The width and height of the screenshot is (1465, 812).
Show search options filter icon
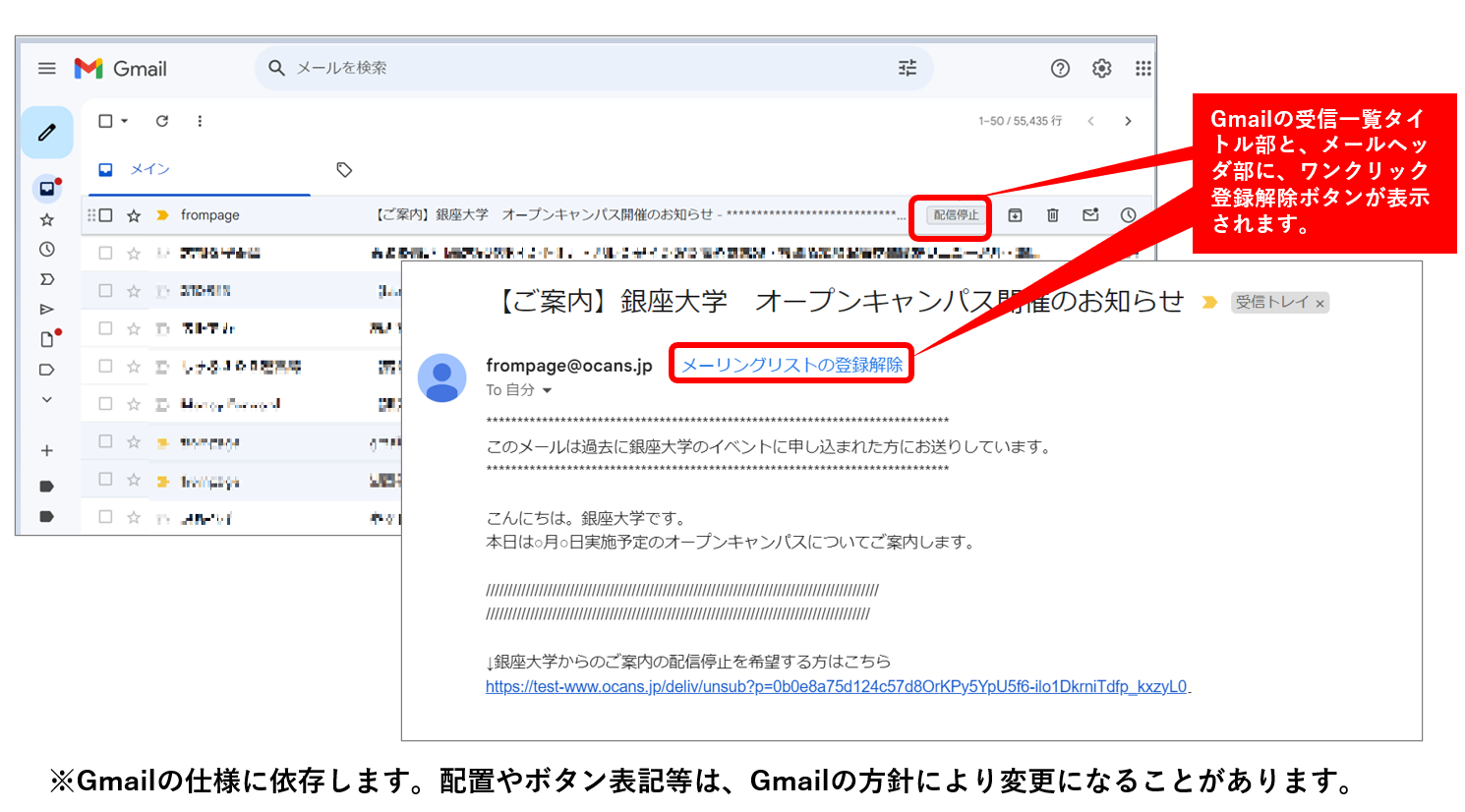click(x=908, y=68)
